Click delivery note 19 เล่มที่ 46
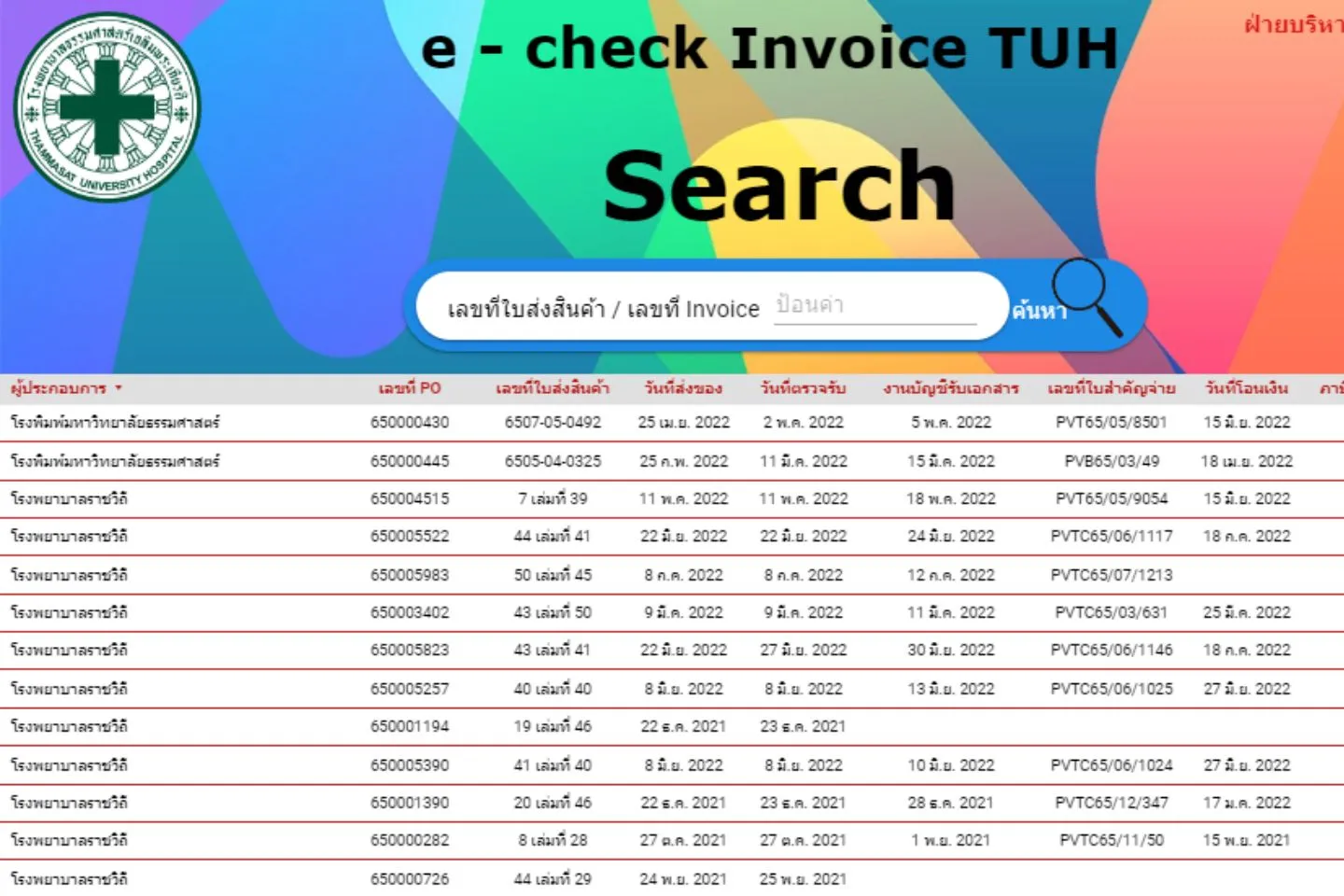 [553, 726]
